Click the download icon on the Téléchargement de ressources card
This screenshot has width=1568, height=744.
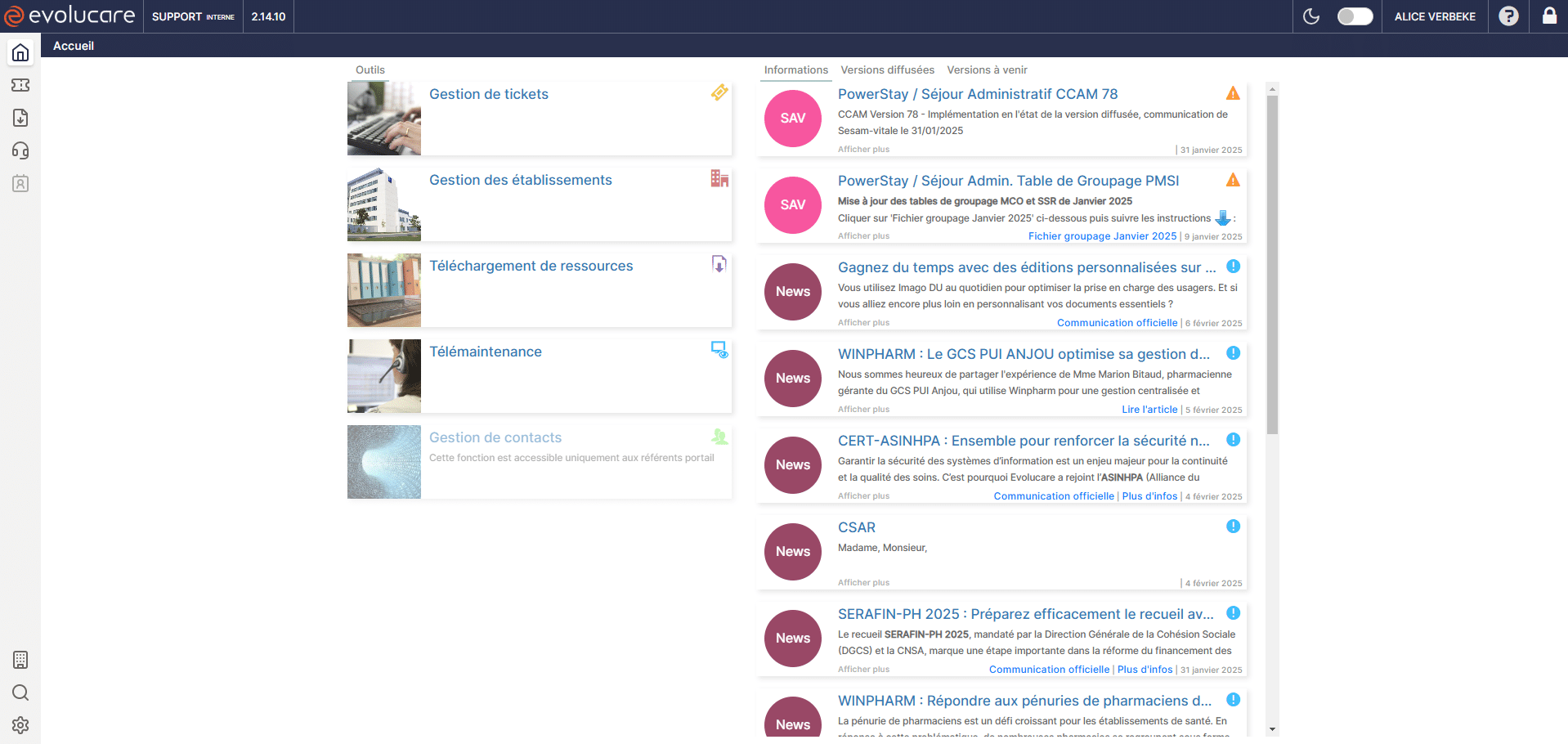(x=719, y=264)
